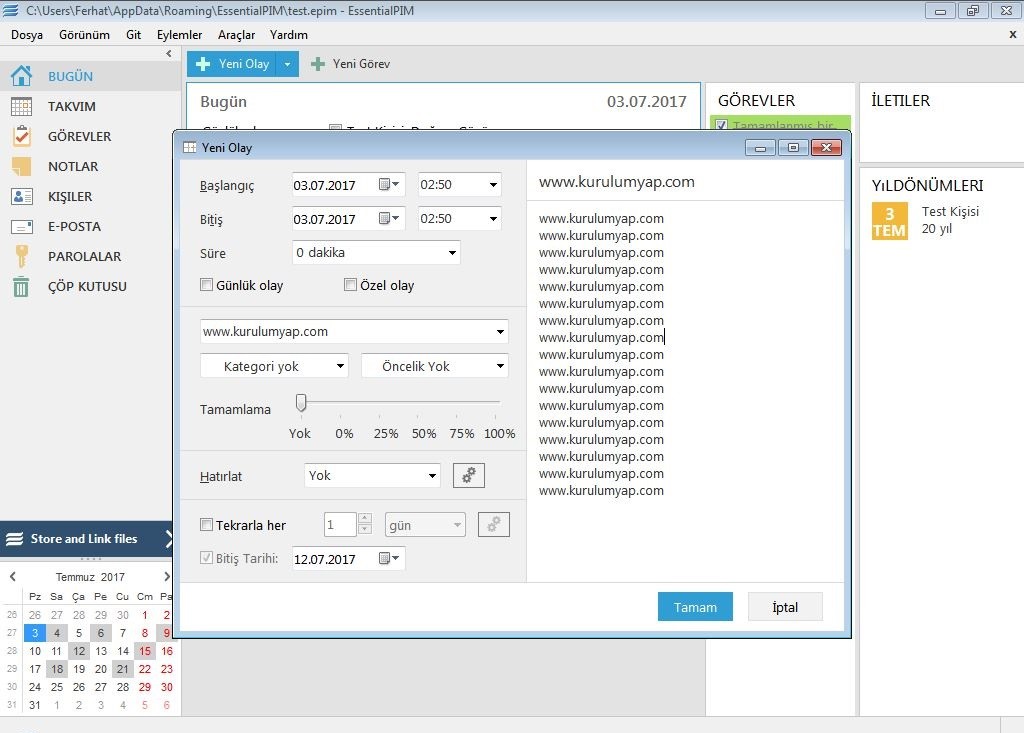Set Tamamlama slider to 100%
The width and height of the screenshot is (1024, 733).
pyautogui.click(x=499, y=433)
